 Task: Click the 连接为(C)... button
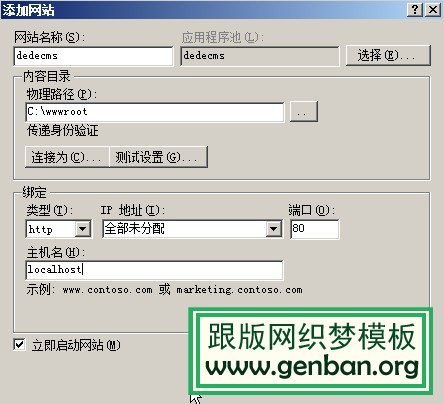point(67,157)
